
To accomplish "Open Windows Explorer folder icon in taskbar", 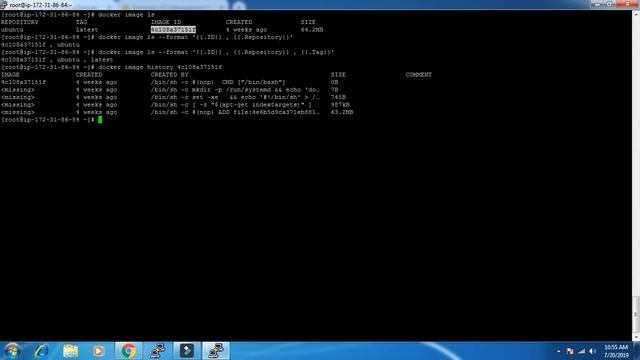I will tap(70, 351).
